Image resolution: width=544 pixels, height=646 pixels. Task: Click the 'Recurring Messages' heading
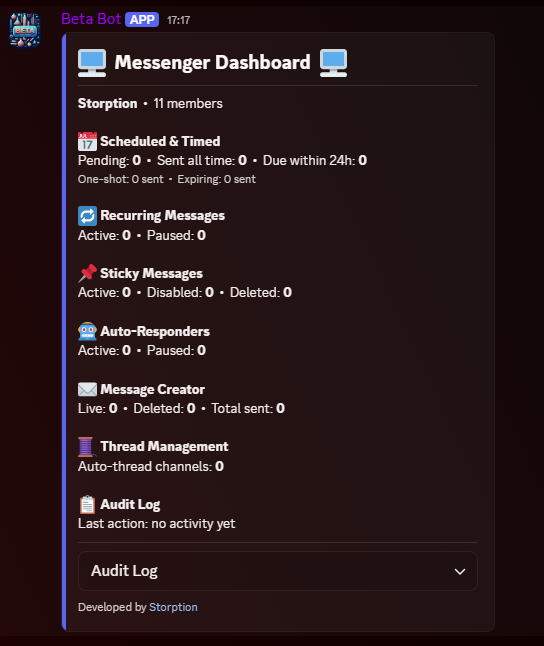[163, 216]
